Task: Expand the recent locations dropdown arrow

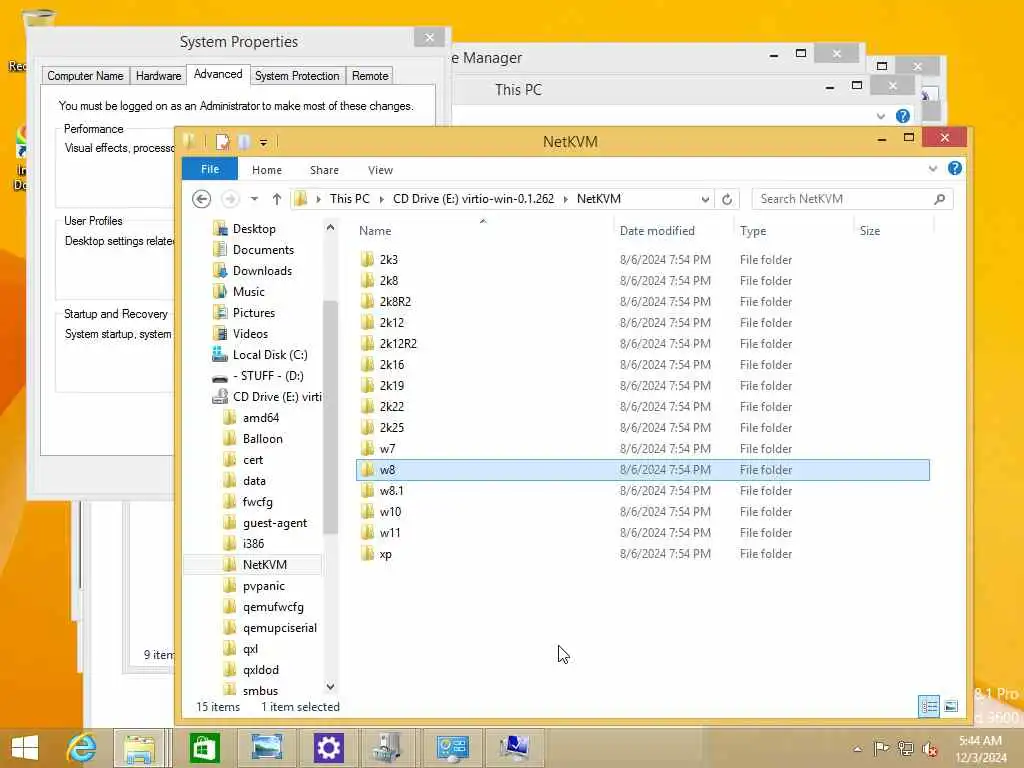Action: coord(254,199)
